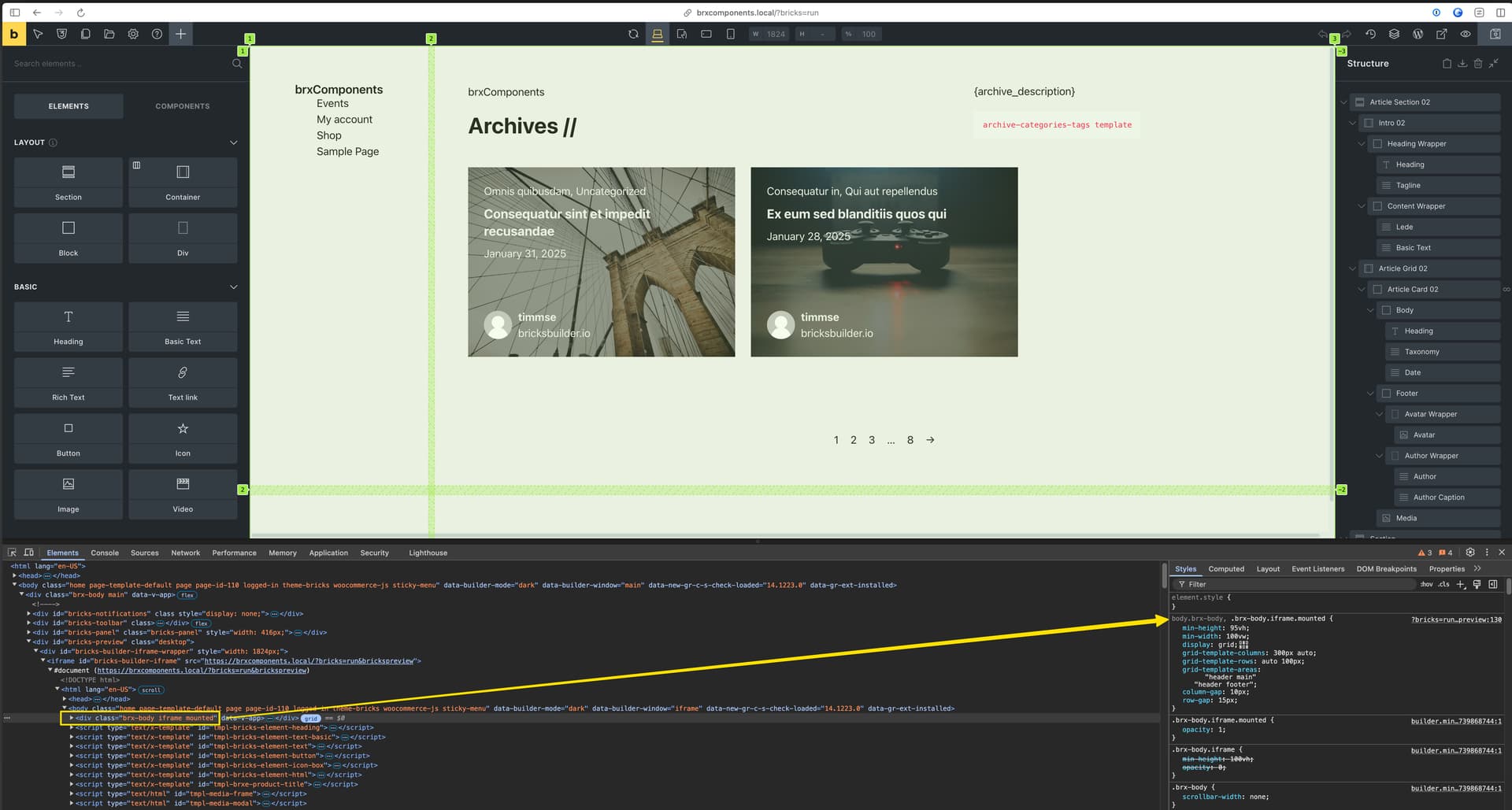Add a Video element

pyautogui.click(x=183, y=494)
